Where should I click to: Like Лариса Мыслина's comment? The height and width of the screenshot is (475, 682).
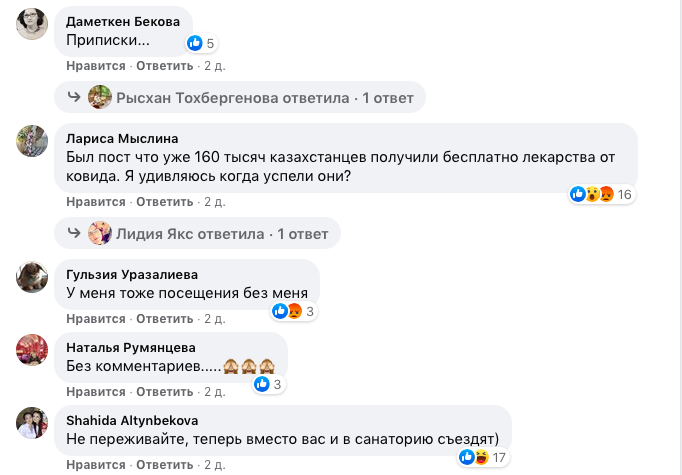point(96,202)
